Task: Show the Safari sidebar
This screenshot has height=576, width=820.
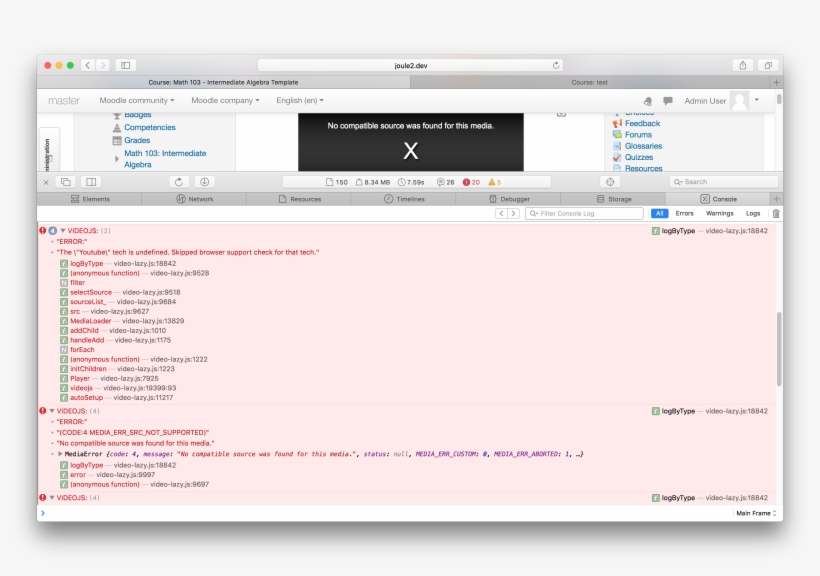Action: coord(126,65)
